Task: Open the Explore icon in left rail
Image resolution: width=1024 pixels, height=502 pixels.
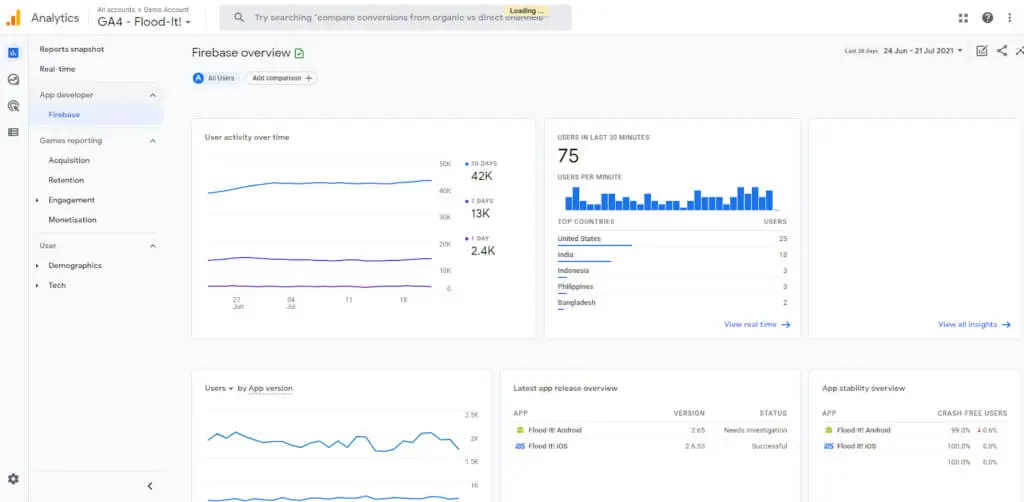Action: [x=13, y=80]
